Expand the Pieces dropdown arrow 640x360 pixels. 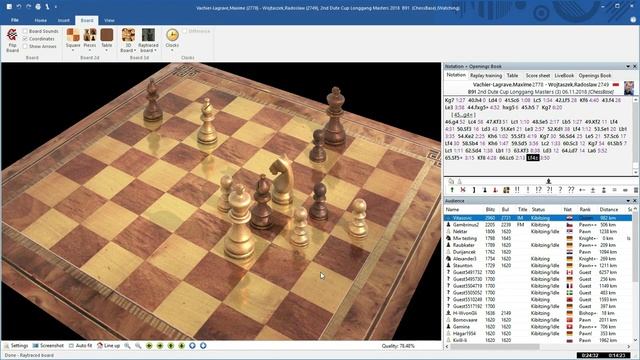pyautogui.click(x=90, y=50)
